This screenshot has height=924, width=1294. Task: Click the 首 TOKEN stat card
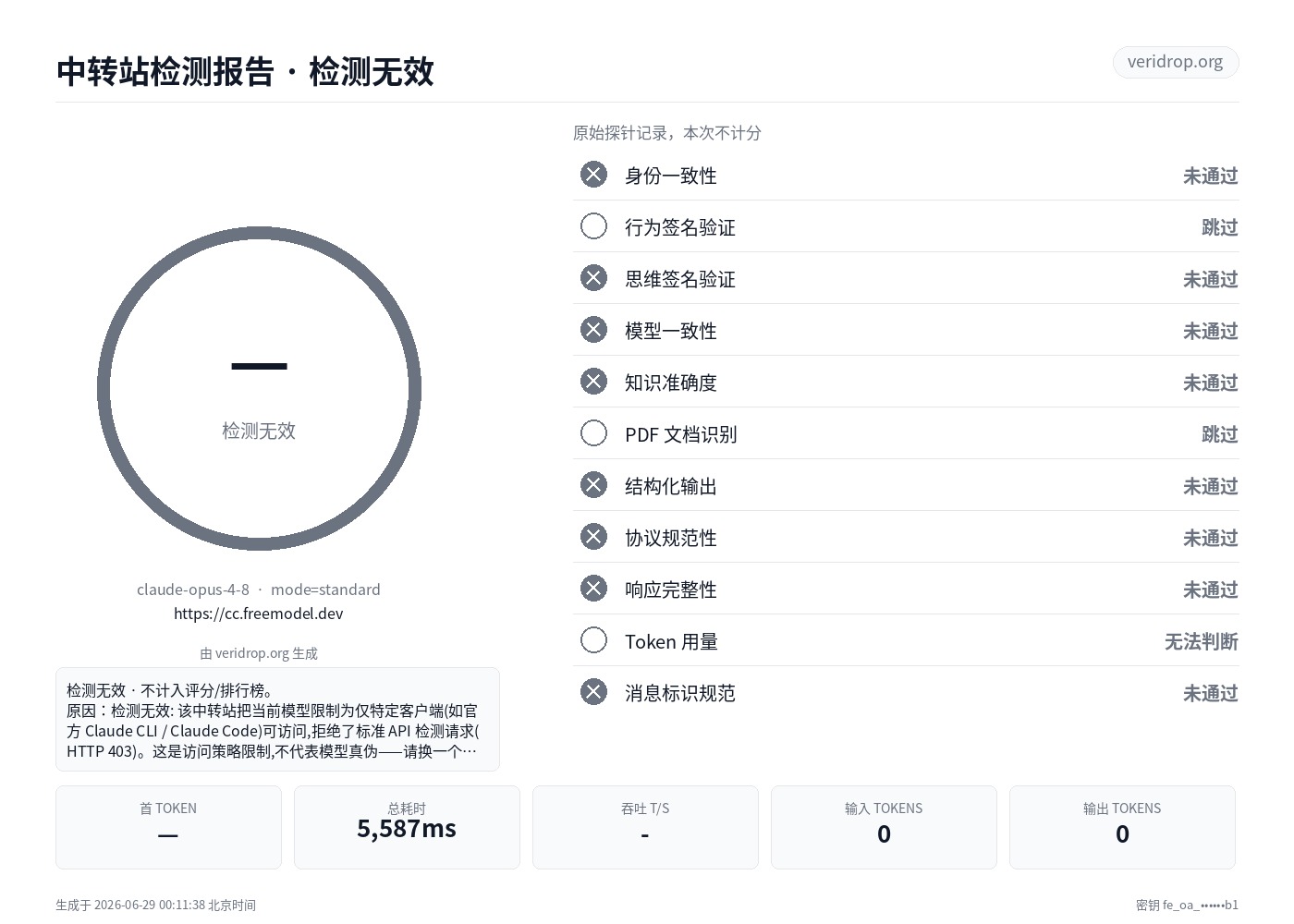168,827
